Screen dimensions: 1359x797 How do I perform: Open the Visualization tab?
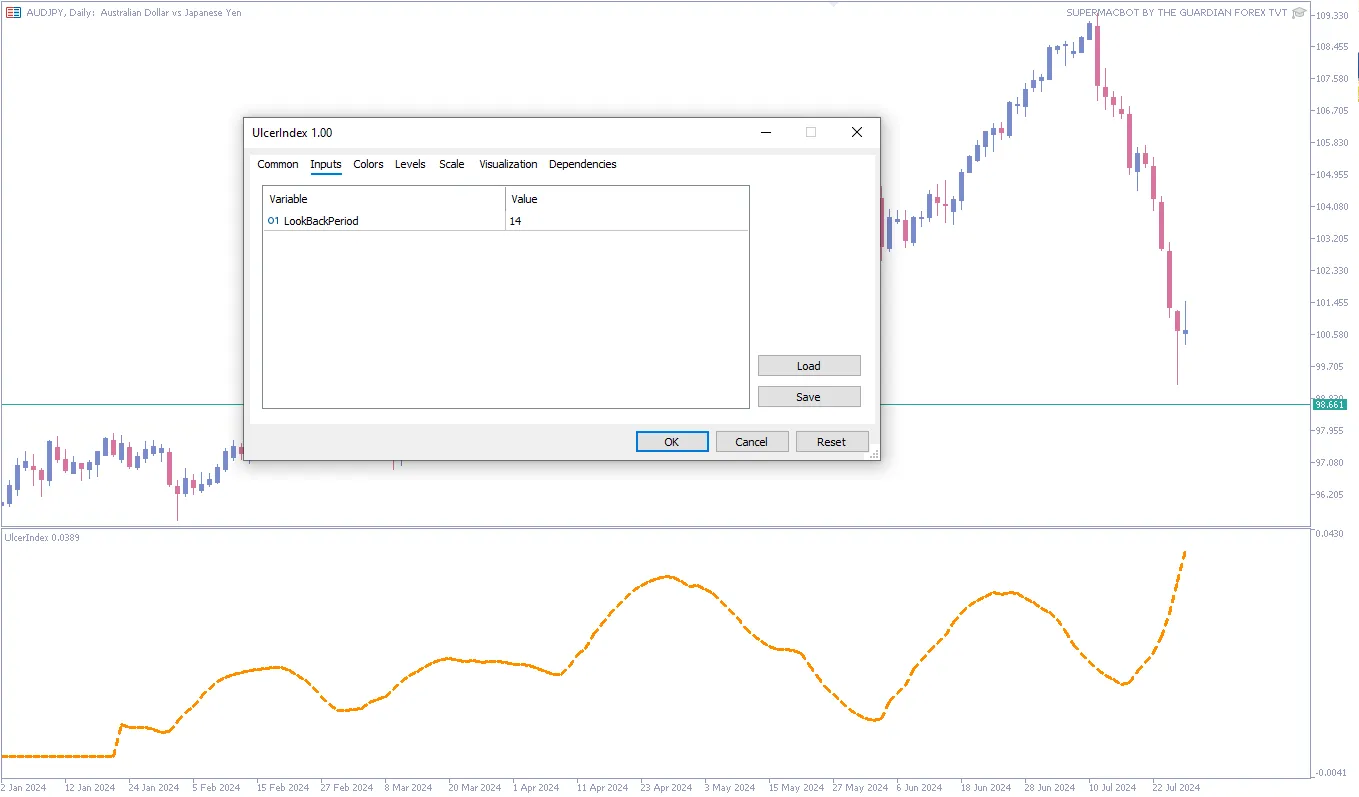(x=508, y=164)
